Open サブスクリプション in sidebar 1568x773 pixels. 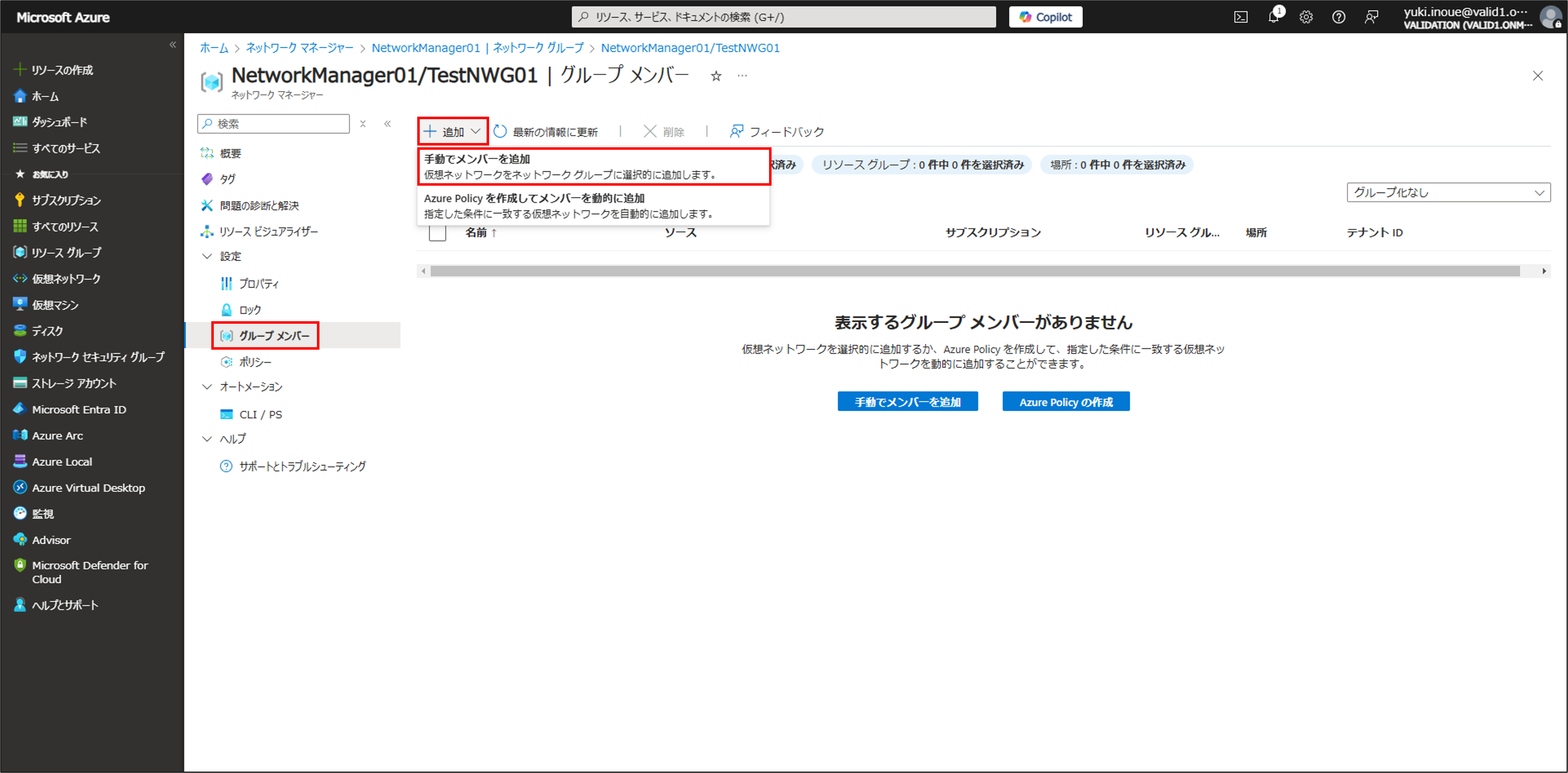pyautogui.click(x=57, y=200)
